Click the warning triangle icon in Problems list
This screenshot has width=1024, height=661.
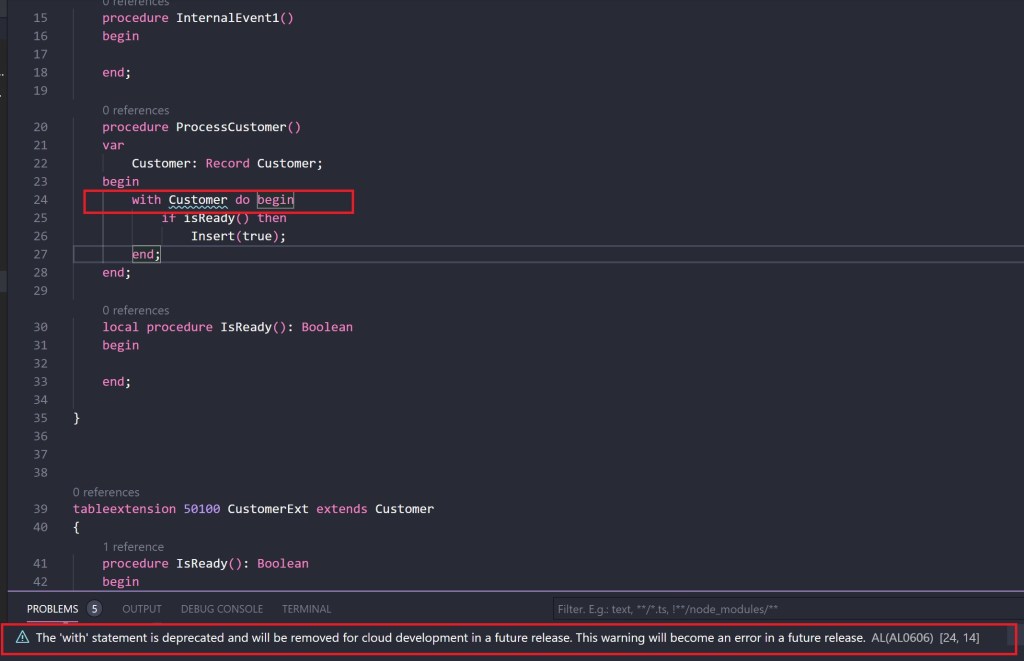pyautogui.click(x=22, y=637)
